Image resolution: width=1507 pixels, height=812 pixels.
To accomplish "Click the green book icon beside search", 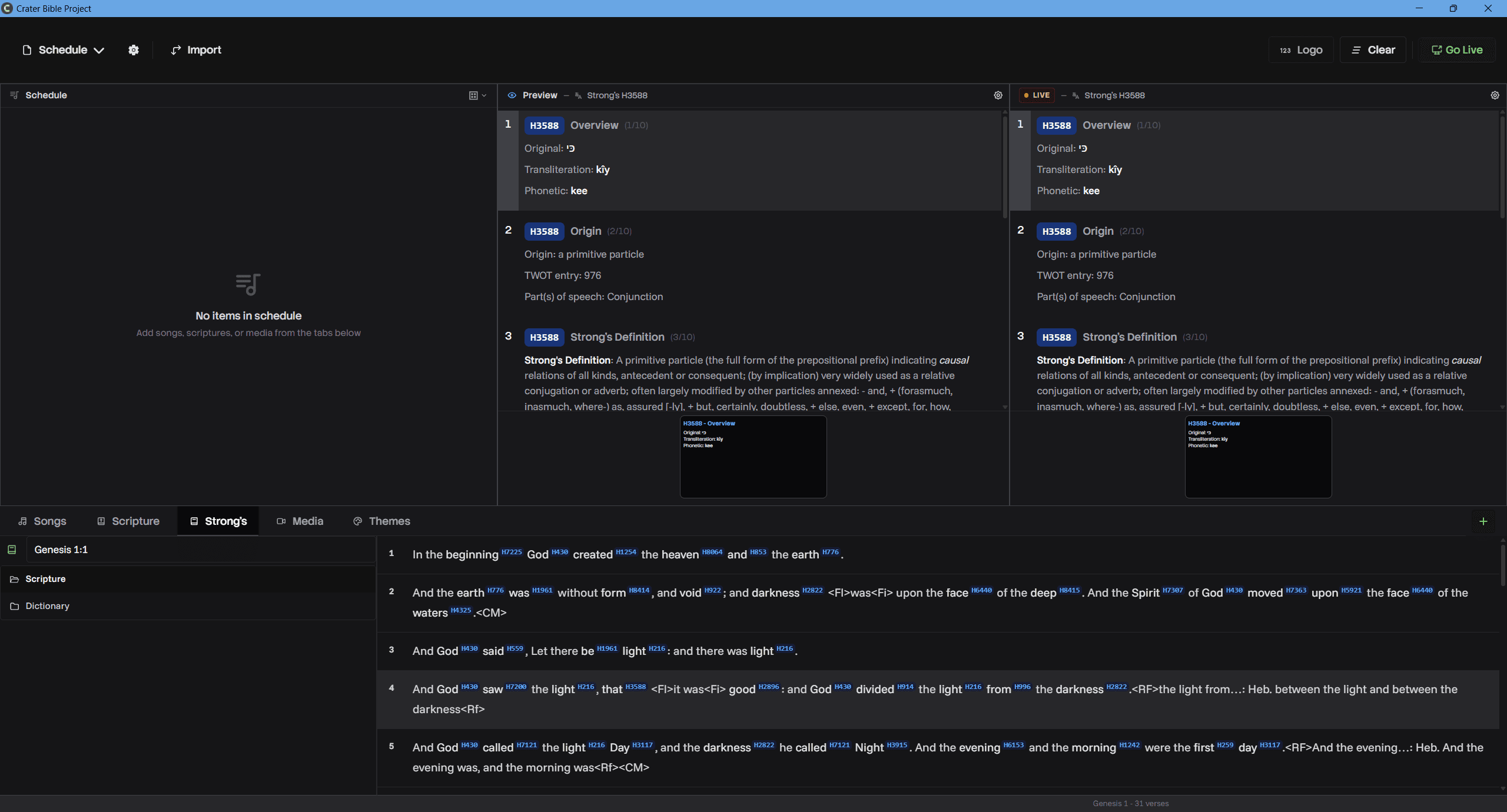I will [x=12, y=550].
